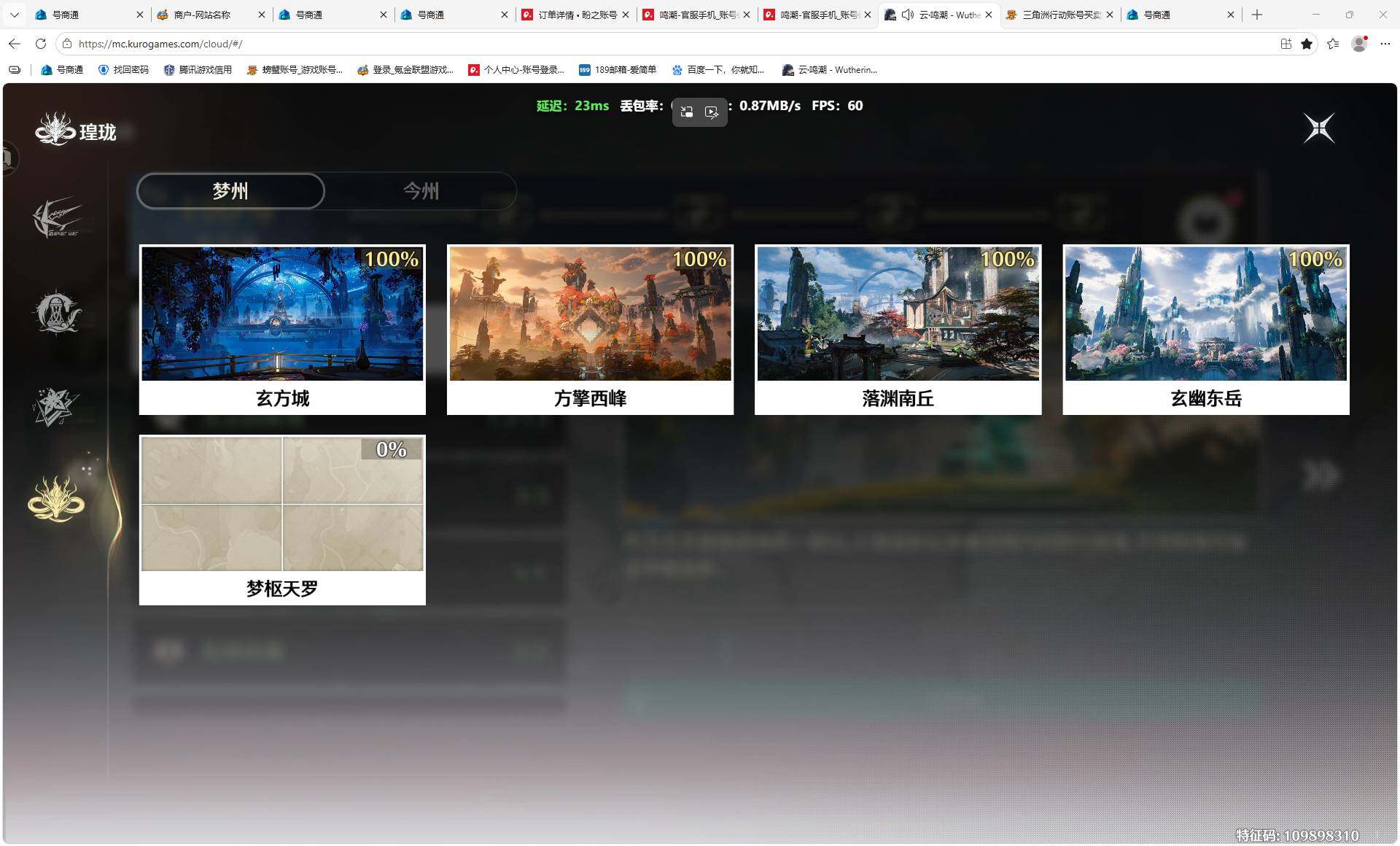Open the 189邮箱-爱简单 bookmark
Viewport: 1400px width, 846px height.
coord(618,70)
